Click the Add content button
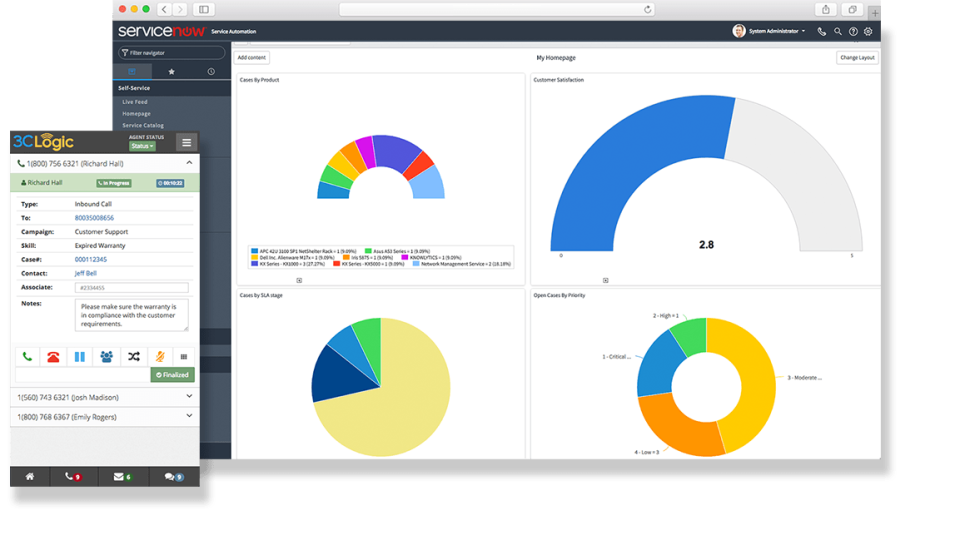This screenshot has width=960, height=545. click(x=252, y=58)
